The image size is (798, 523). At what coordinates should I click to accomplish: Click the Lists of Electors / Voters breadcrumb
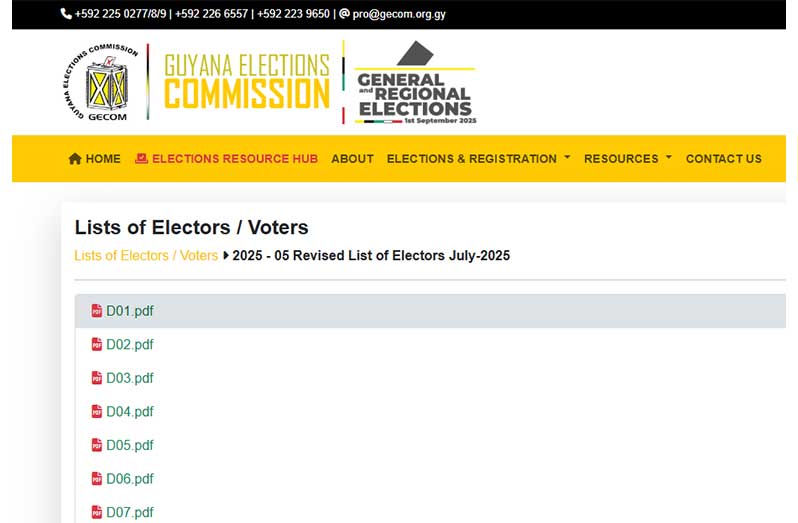click(x=146, y=255)
